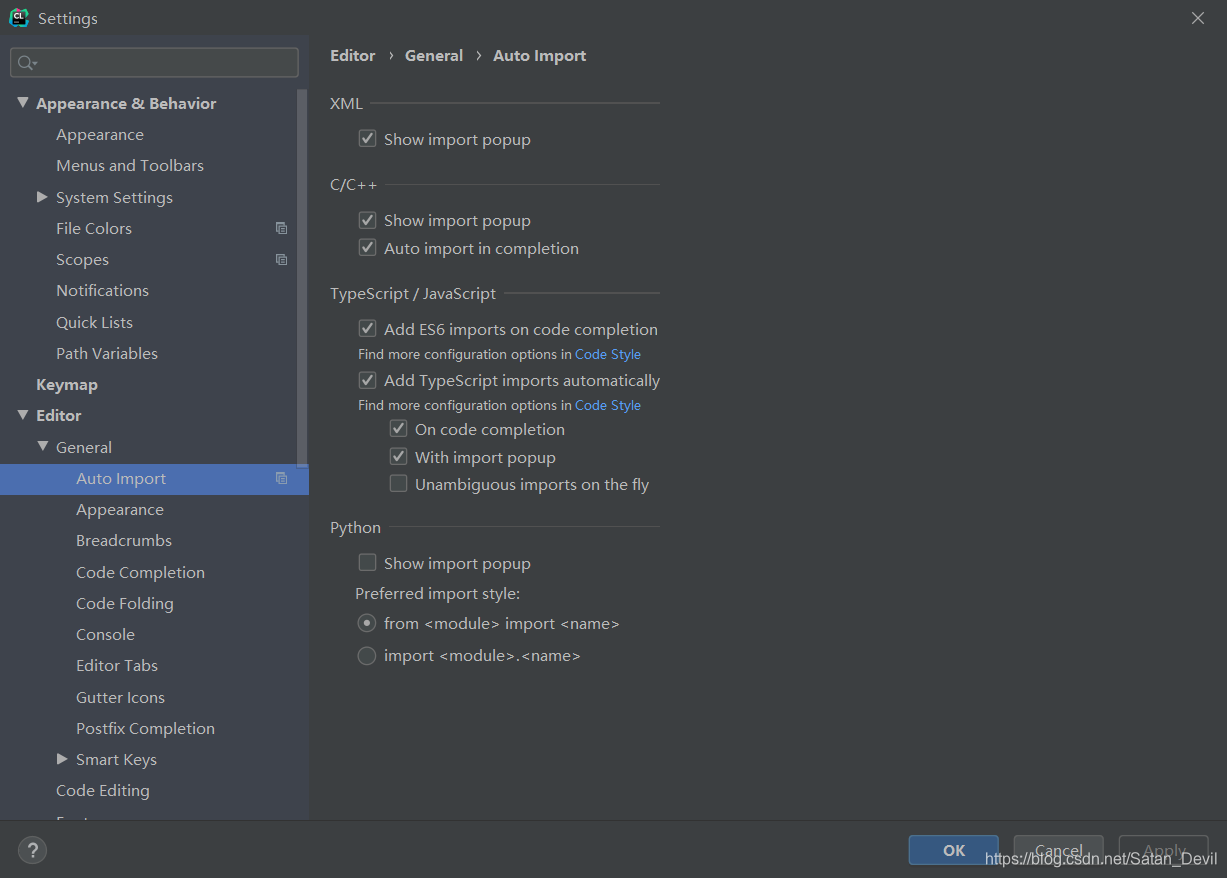The height and width of the screenshot is (878, 1227).
Task: Open Code Editing settings
Action: pos(103,791)
